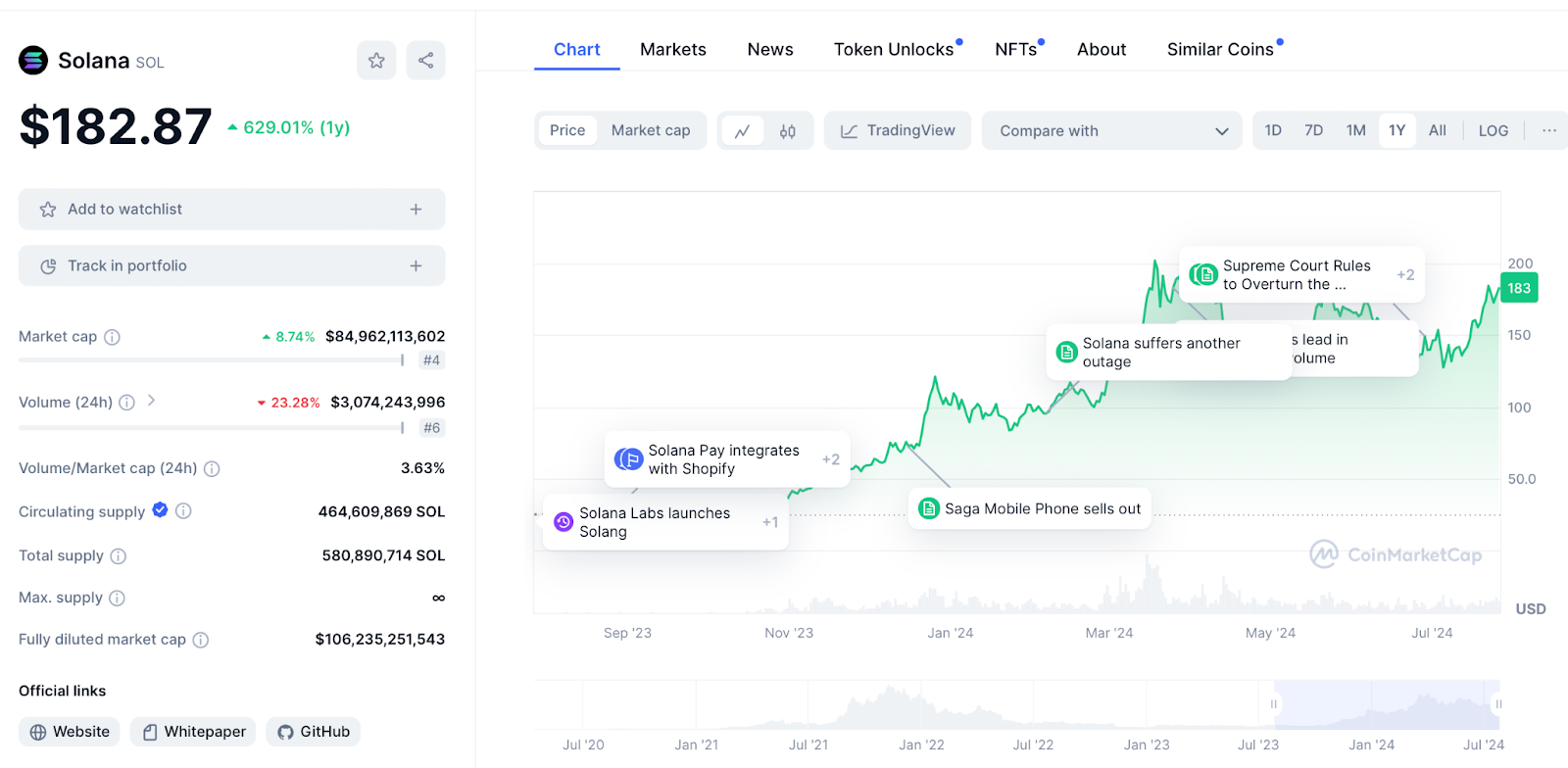Select the Price toggle
Viewport: 1568px width, 768px height.
(567, 130)
